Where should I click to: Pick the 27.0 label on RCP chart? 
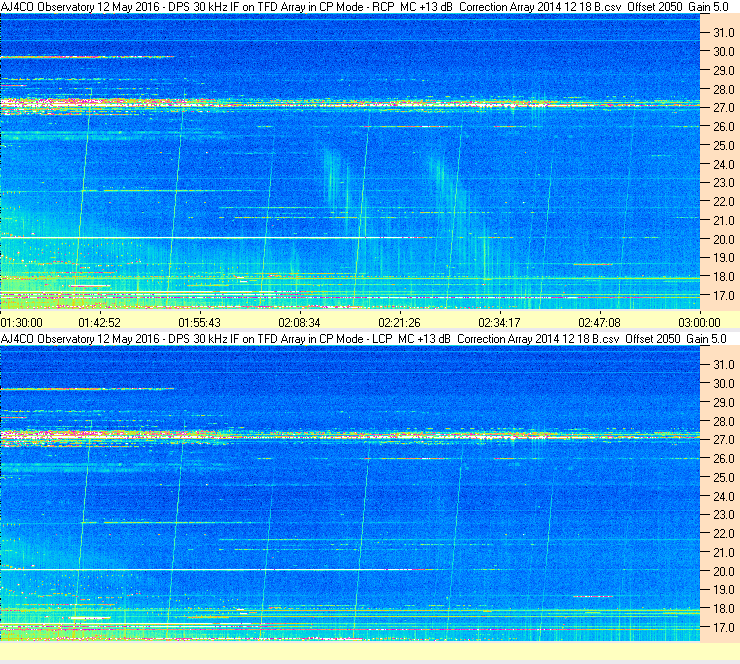tap(724, 108)
